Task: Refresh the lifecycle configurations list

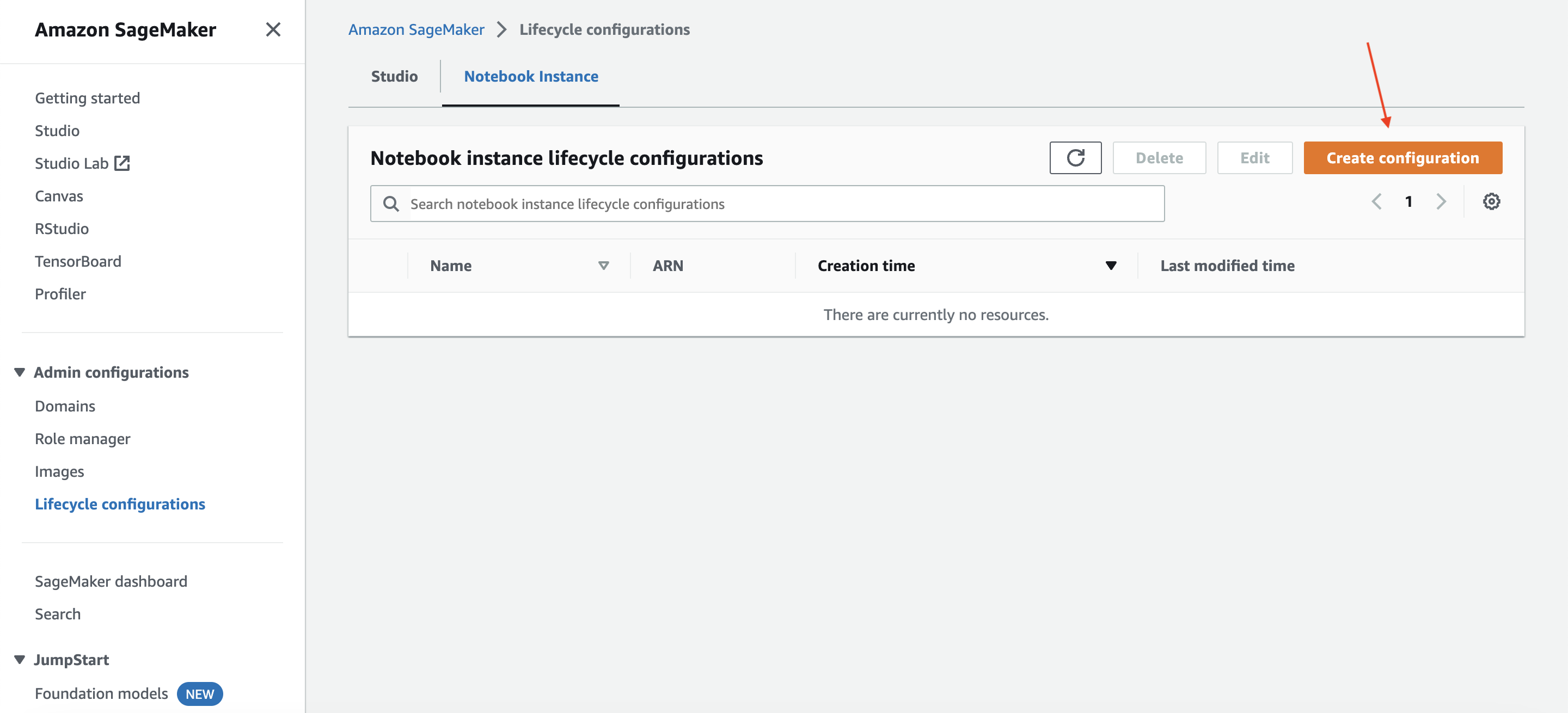Action: (x=1075, y=157)
